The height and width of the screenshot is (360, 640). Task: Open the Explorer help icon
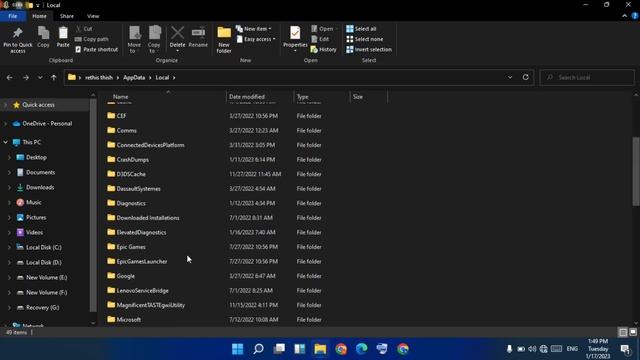coord(634,16)
